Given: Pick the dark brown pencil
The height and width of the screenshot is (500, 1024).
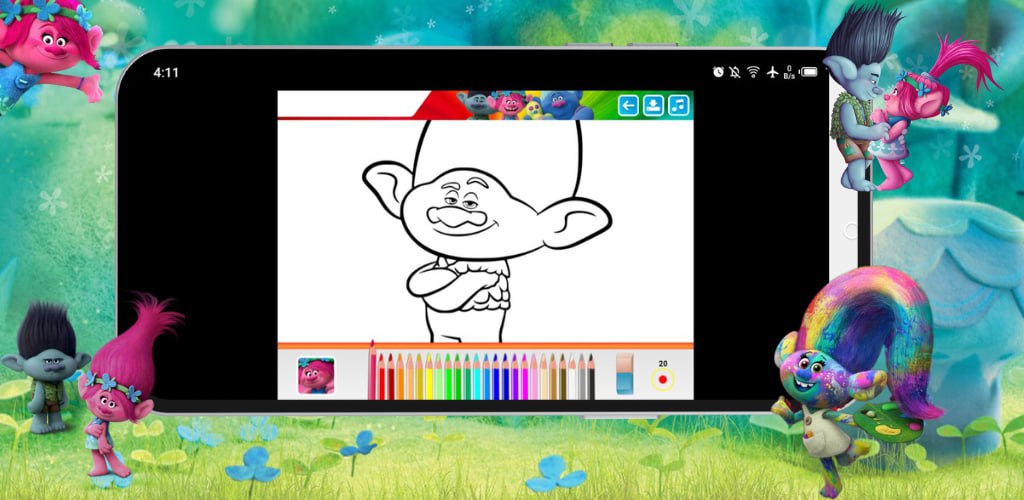Looking at the screenshot, I should tap(562, 377).
